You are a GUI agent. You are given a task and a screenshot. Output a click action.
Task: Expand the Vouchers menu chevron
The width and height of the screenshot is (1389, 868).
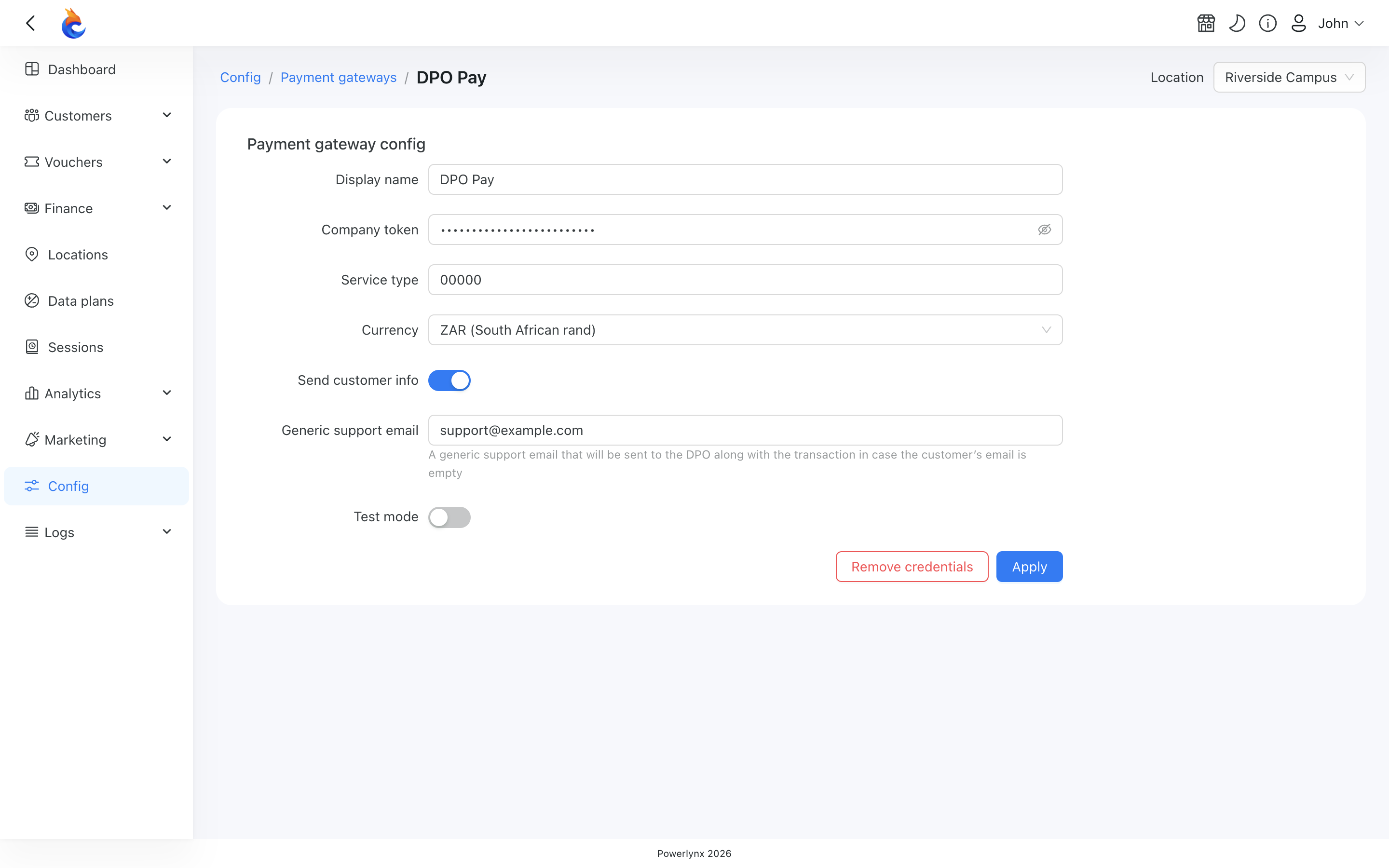pyautogui.click(x=167, y=162)
